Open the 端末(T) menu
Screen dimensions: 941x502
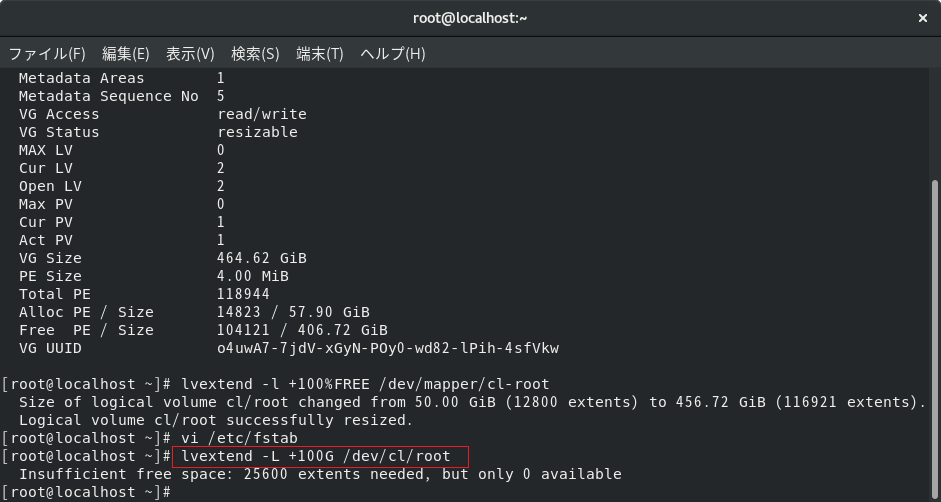320,54
